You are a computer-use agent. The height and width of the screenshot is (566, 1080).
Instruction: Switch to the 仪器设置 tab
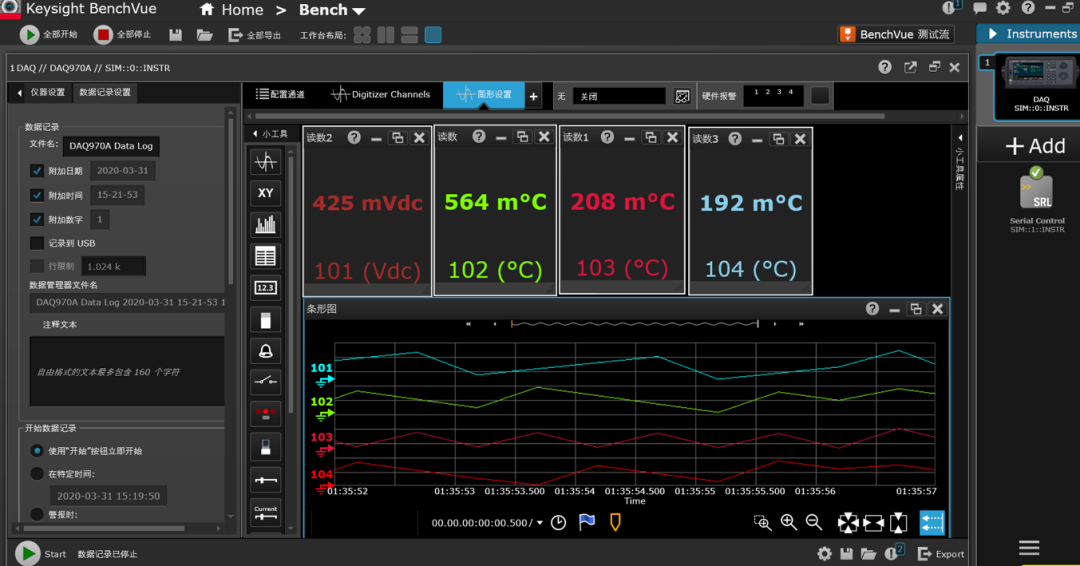tap(48, 92)
